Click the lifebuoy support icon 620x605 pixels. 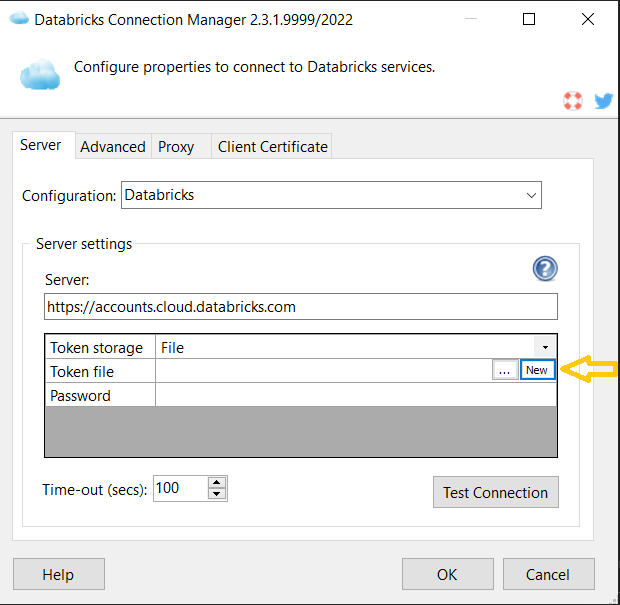pos(573,101)
